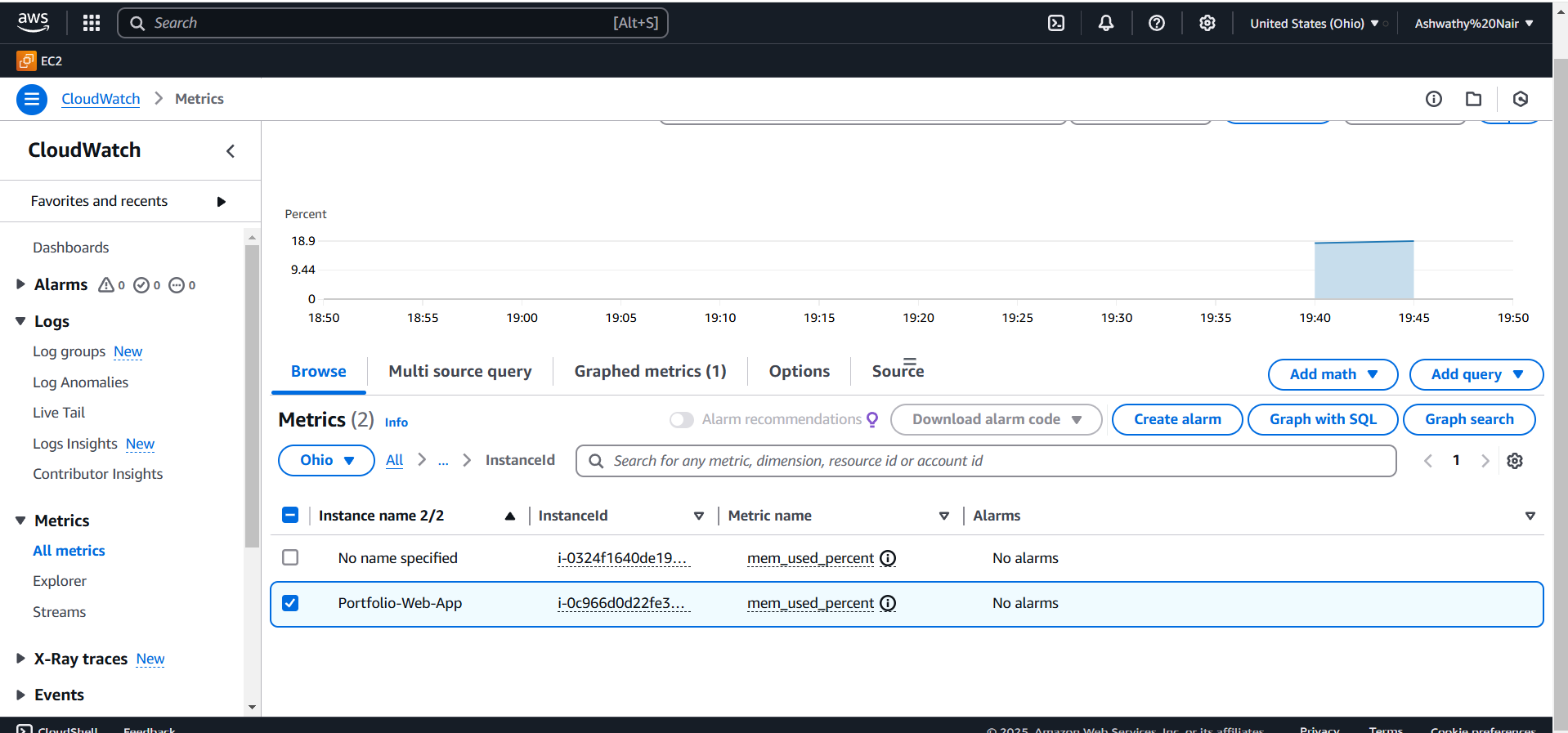The height and width of the screenshot is (733, 1568).
Task: Toggle the CloudWatch hamburger navigation
Action: pyautogui.click(x=32, y=99)
